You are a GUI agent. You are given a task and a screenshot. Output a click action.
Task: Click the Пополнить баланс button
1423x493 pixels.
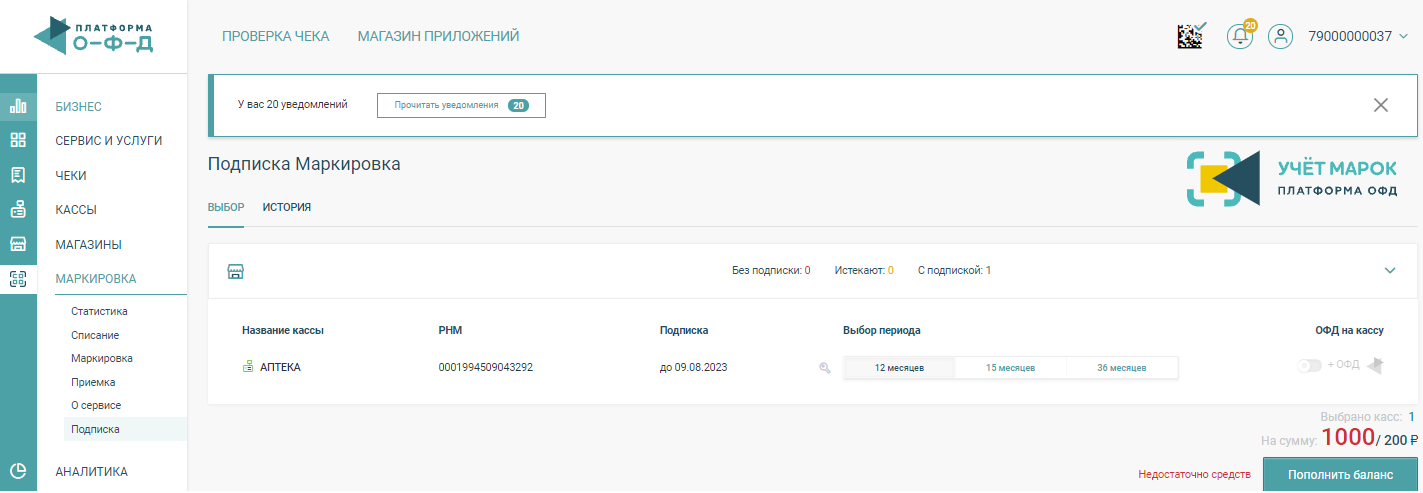[1340, 475]
